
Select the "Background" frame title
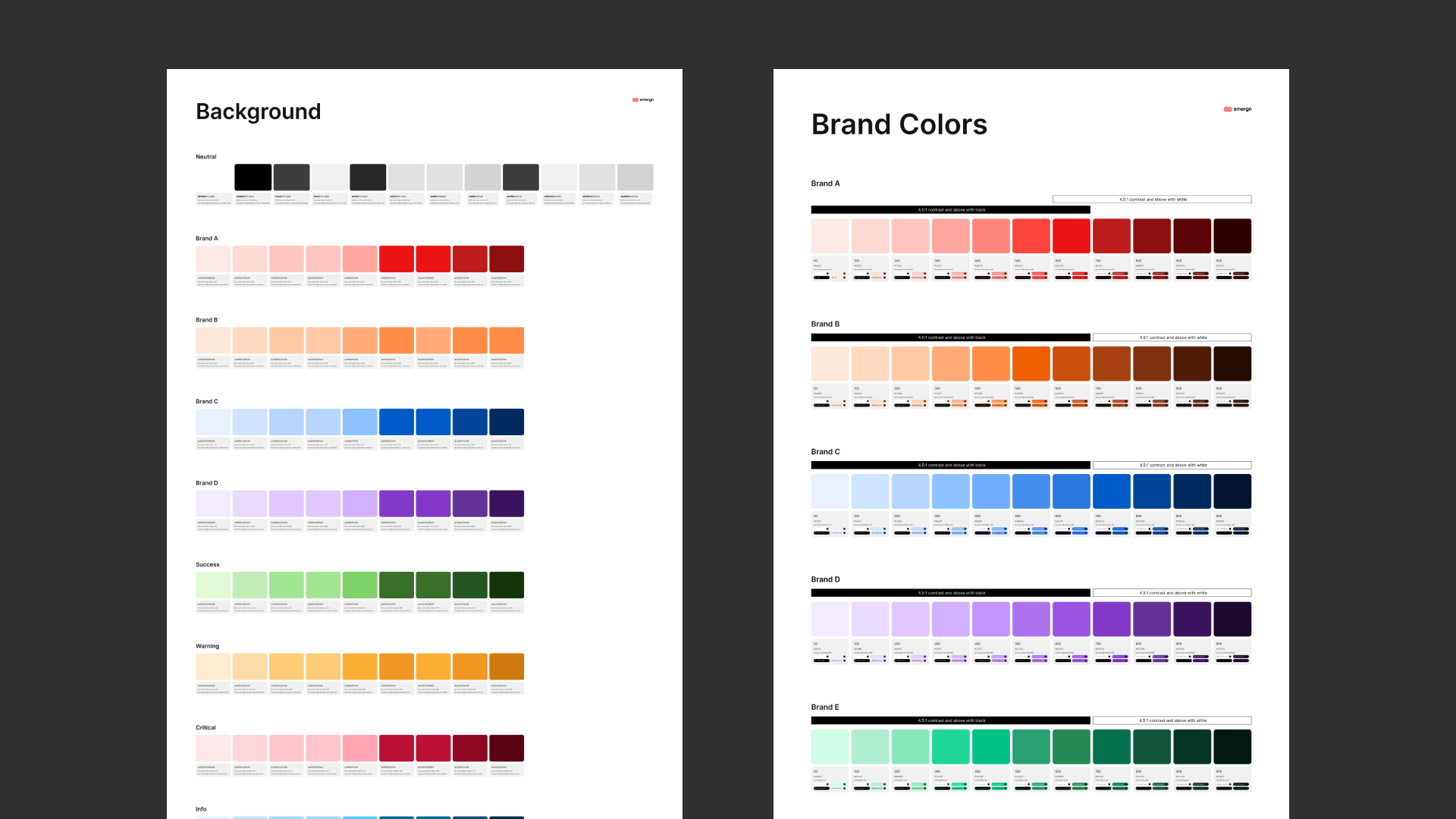click(259, 111)
